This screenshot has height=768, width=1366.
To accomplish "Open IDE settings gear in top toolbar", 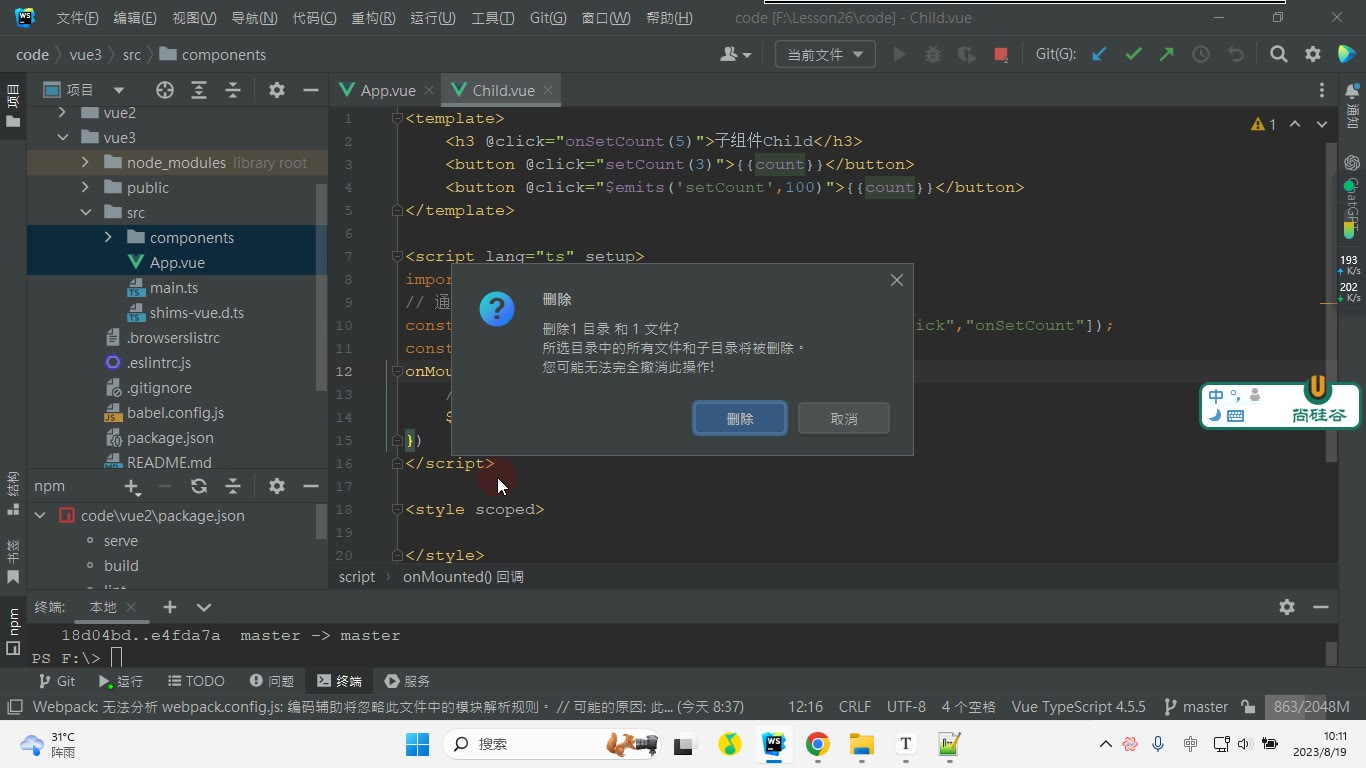I will coord(1313,55).
